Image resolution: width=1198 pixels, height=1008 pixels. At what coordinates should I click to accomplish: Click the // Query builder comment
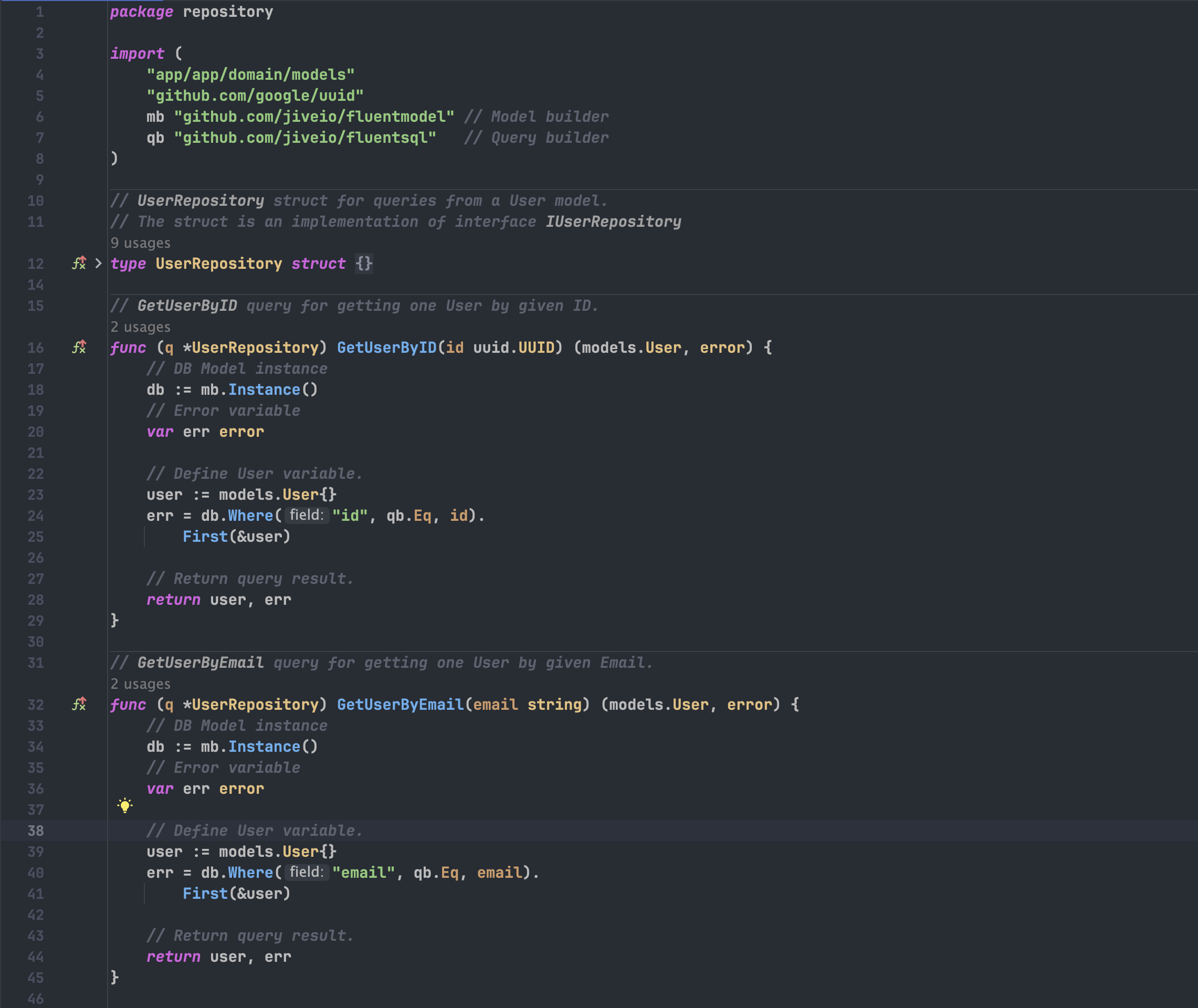[537, 138]
